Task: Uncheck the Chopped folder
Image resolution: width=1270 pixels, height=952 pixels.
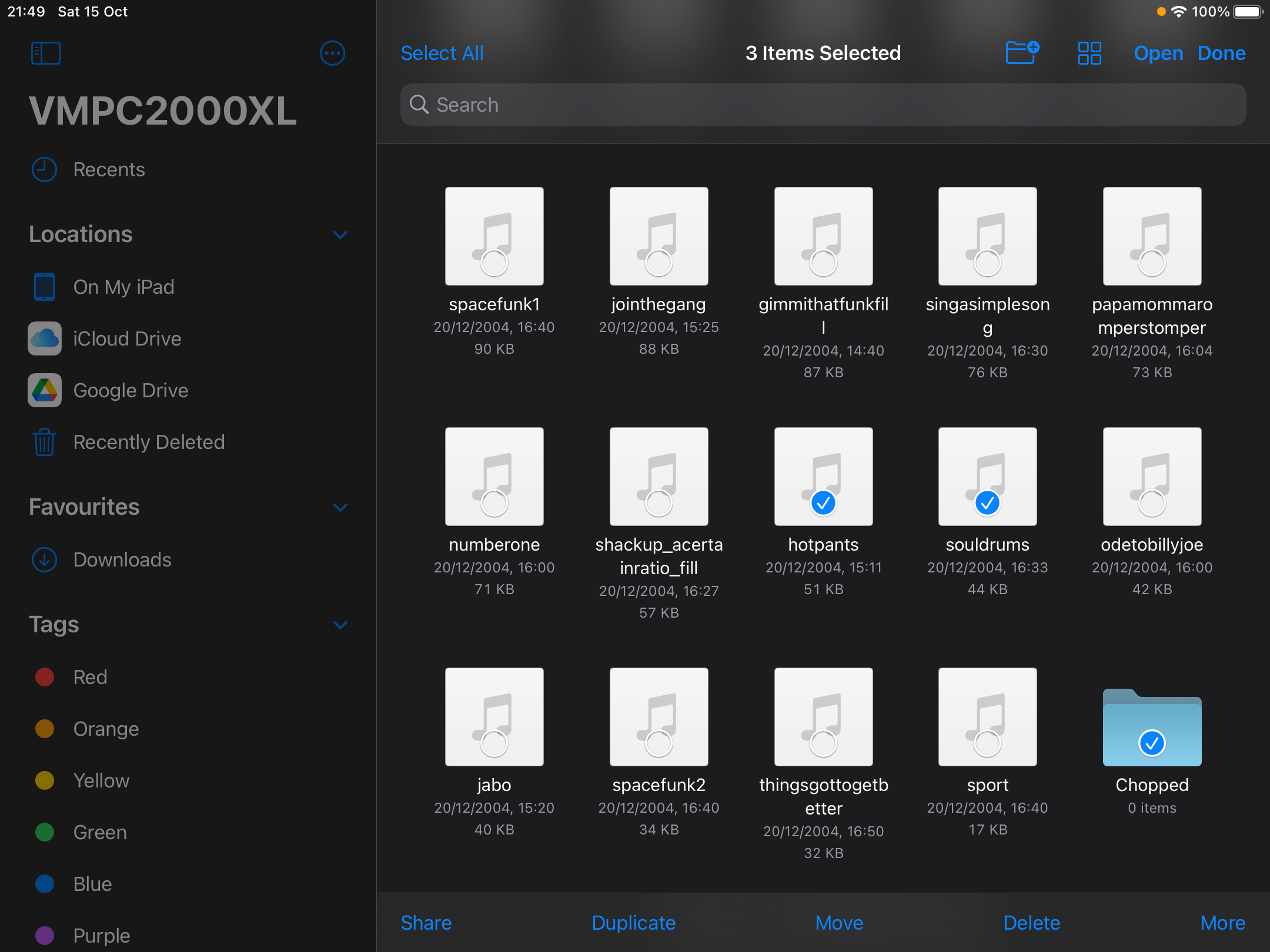Action: pos(1152,743)
